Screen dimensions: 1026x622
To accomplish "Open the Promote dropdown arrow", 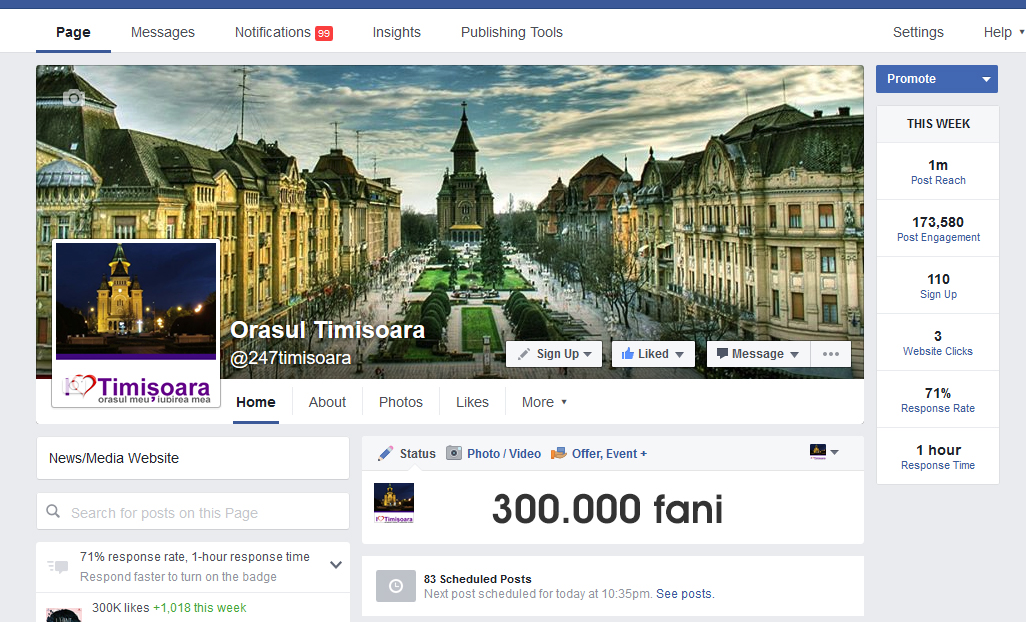I will [x=986, y=79].
